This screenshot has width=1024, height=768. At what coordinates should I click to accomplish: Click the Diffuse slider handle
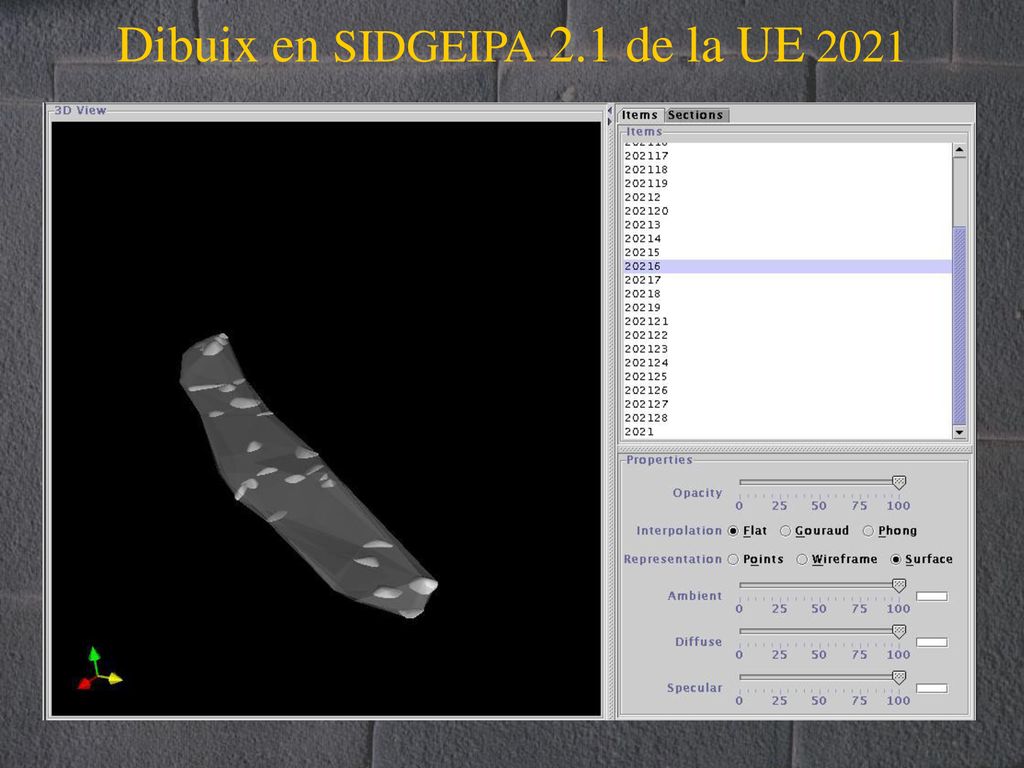899,632
